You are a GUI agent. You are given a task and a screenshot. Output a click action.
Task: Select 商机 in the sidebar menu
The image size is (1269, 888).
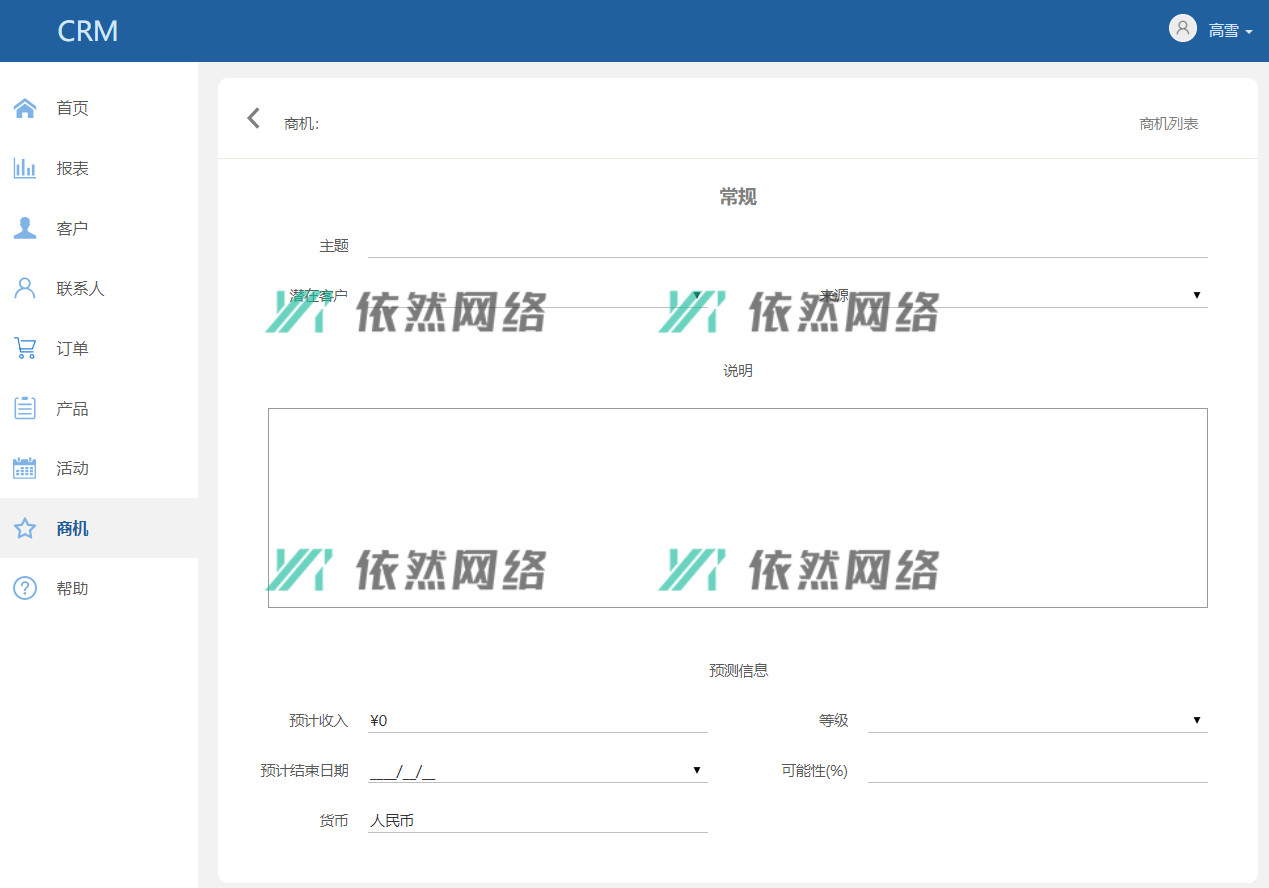tap(73, 528)
